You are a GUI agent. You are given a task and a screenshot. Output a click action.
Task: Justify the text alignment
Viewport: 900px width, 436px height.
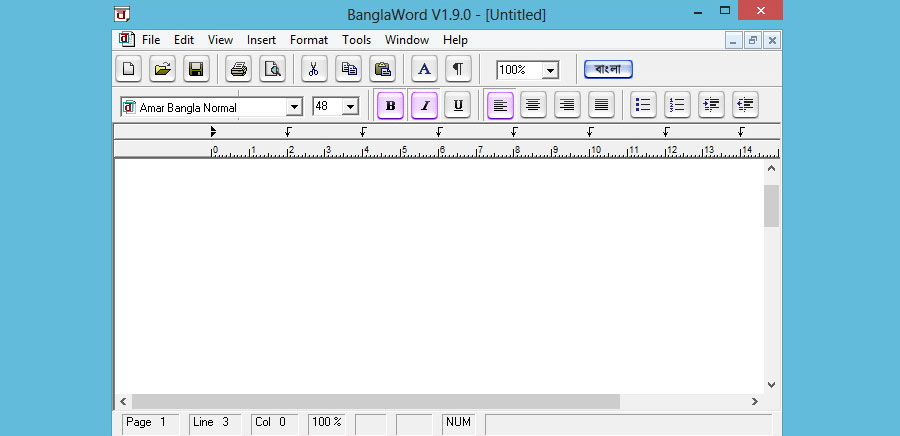(x=602, y=106)
